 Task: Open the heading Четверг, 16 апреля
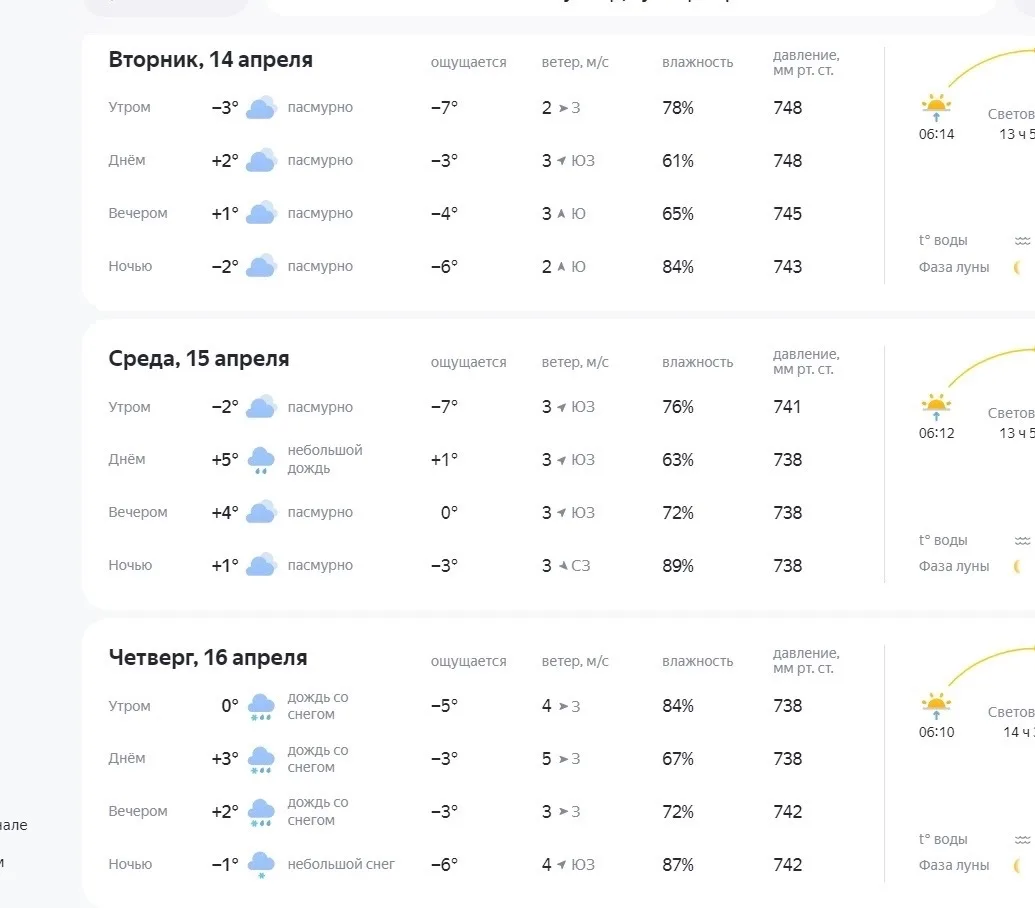[x=208, y=657]
